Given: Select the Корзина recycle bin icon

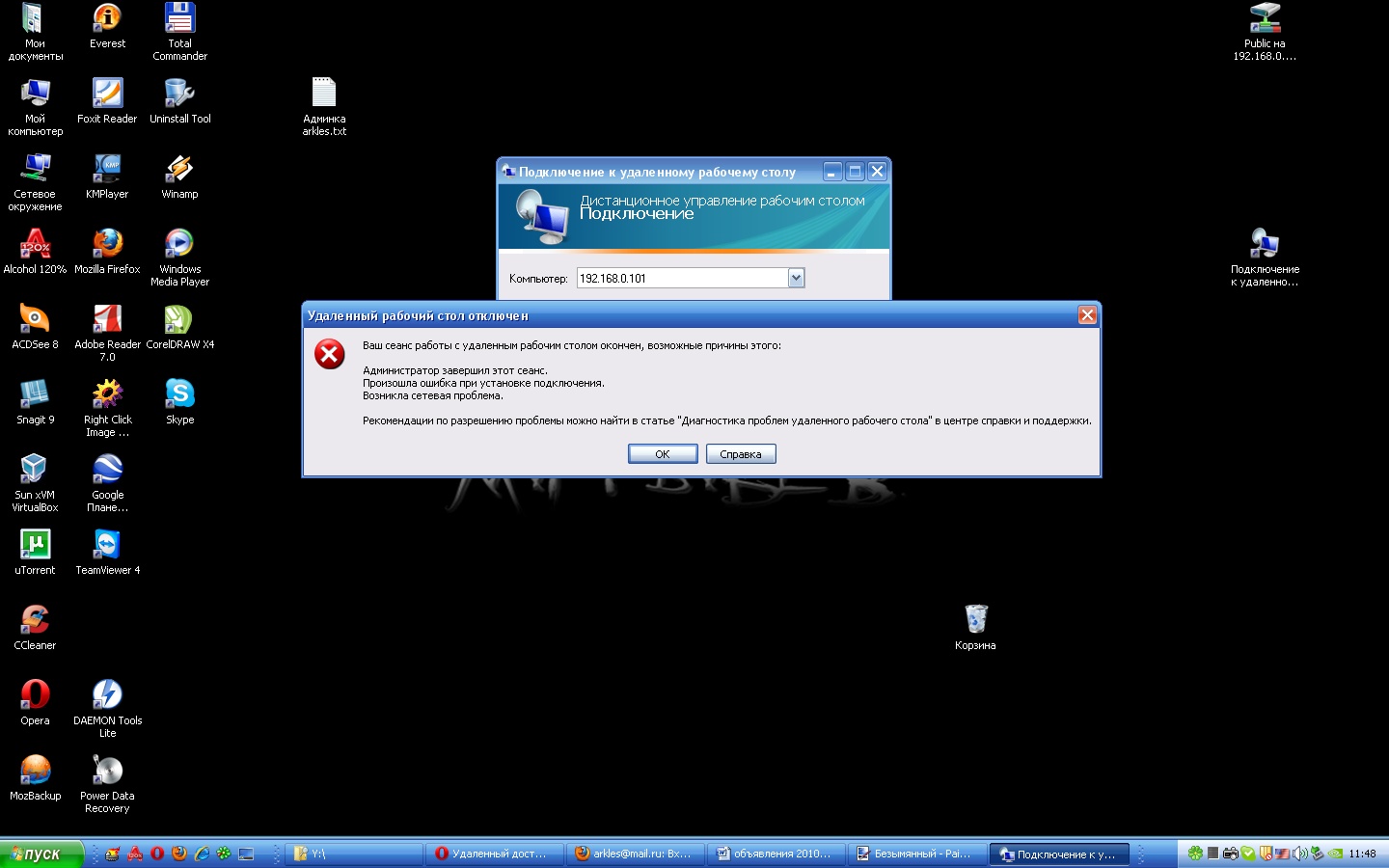Looking at the screenshot, I should tap(975, 628).
